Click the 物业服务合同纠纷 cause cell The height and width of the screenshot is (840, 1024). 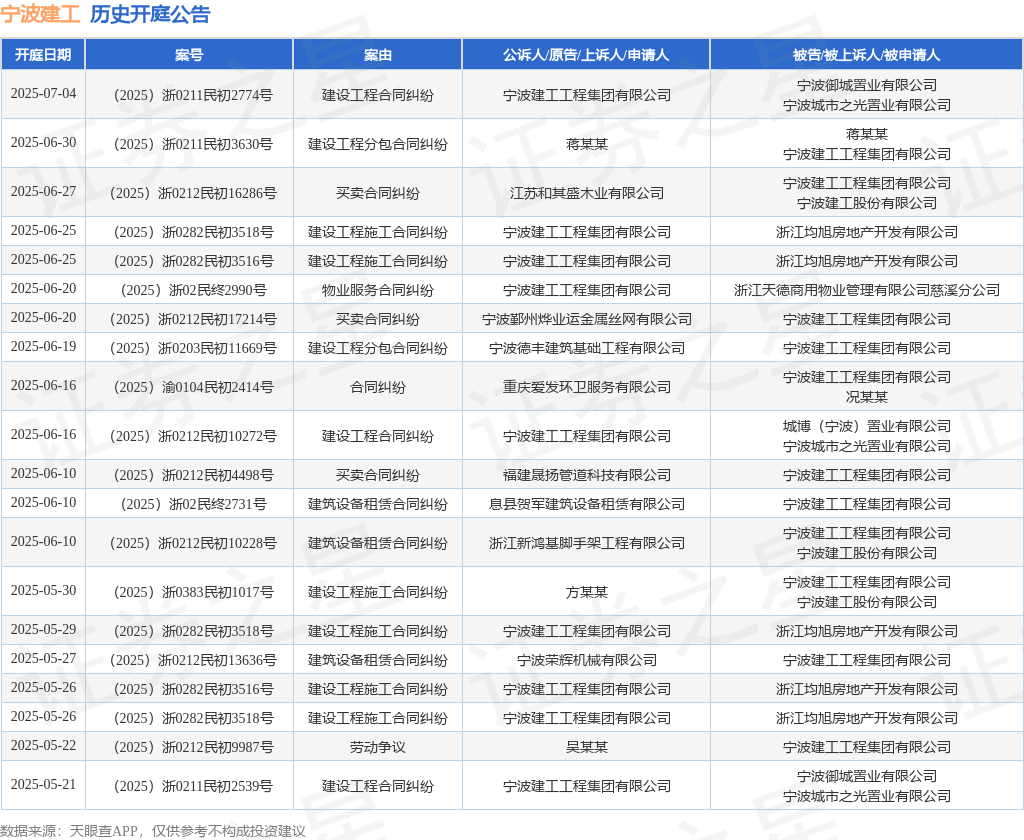click(x=377, y=290)
